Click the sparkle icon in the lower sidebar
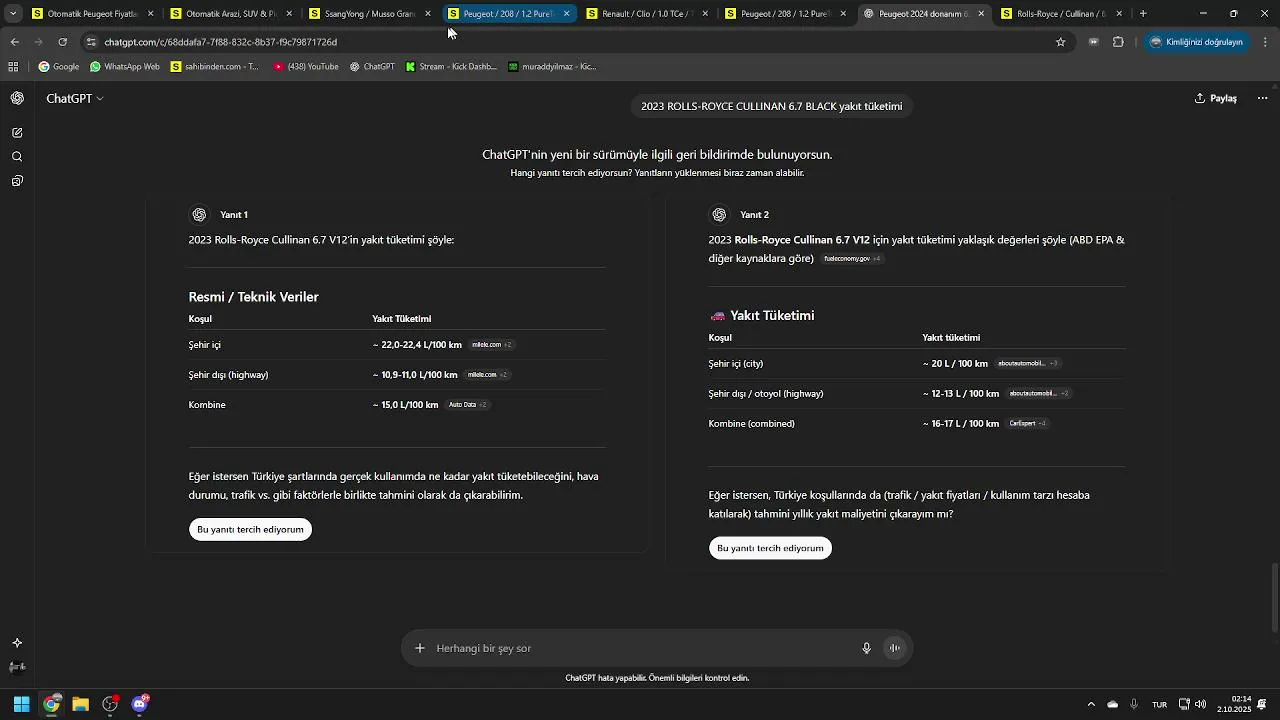1280x720 pixels. [17, 643]
